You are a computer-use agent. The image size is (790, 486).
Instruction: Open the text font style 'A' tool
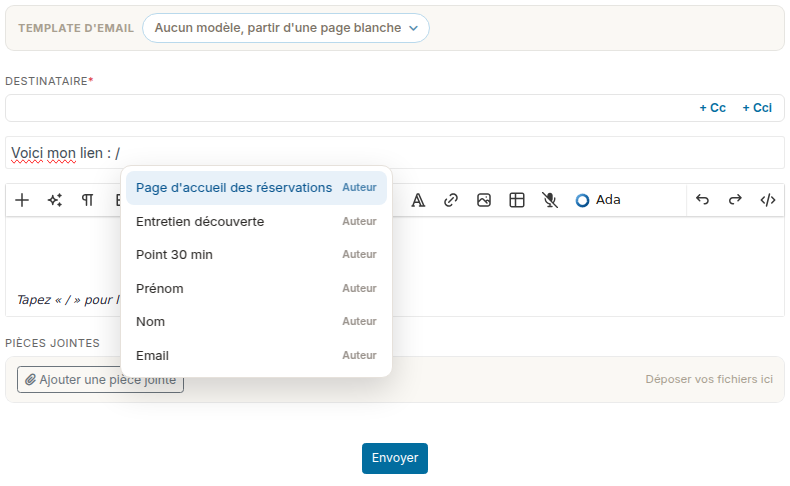[x=418, y=200]
